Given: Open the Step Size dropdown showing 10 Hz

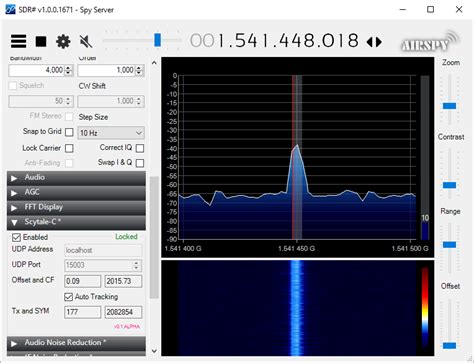Looking at the screenshot, I should click(x=111, y=133).
